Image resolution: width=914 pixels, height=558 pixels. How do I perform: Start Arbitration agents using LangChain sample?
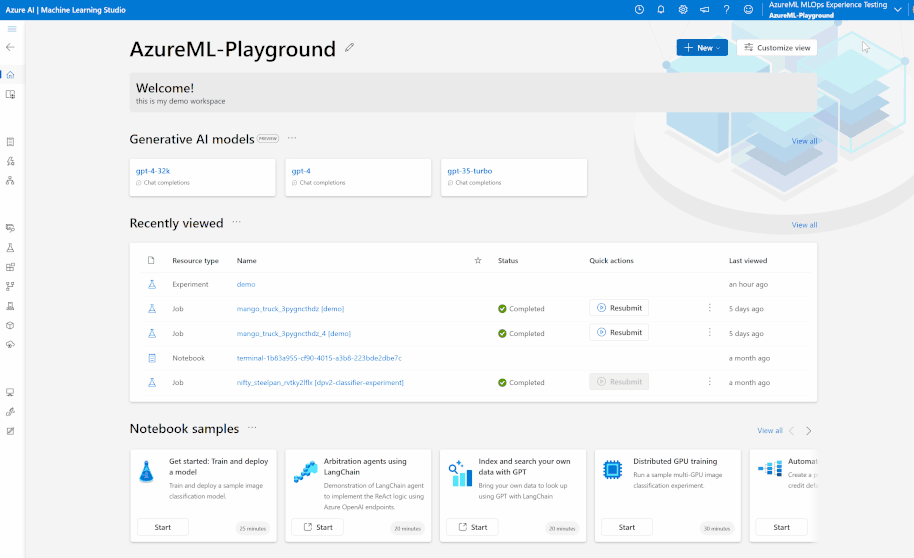point(318,527)
